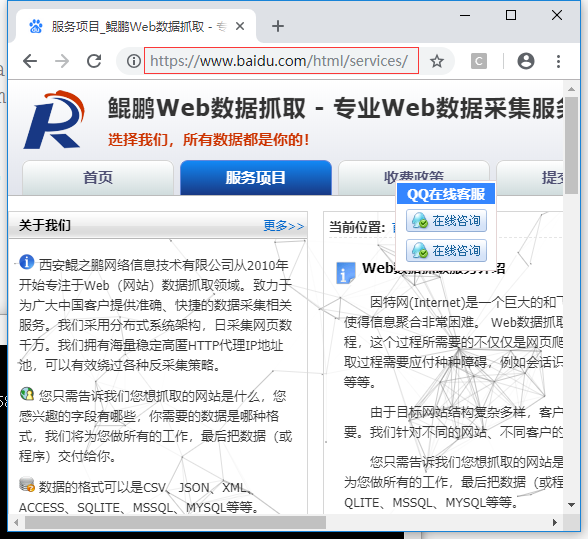Click the horizontal scrollbar right arrow
588x539 pixels.
coord(555,522)
